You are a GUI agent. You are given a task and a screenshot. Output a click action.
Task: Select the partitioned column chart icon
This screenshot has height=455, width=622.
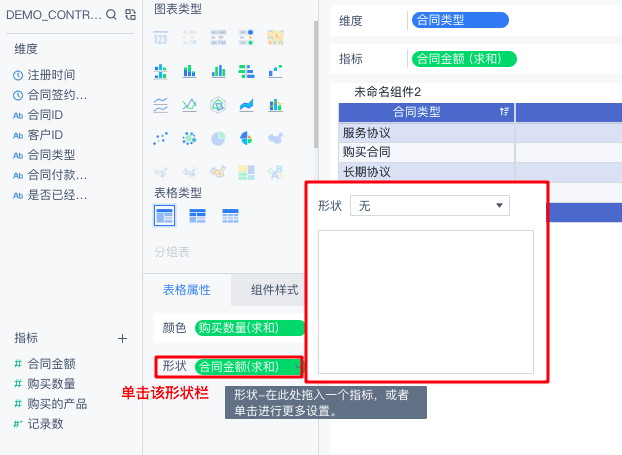[160, 72]
